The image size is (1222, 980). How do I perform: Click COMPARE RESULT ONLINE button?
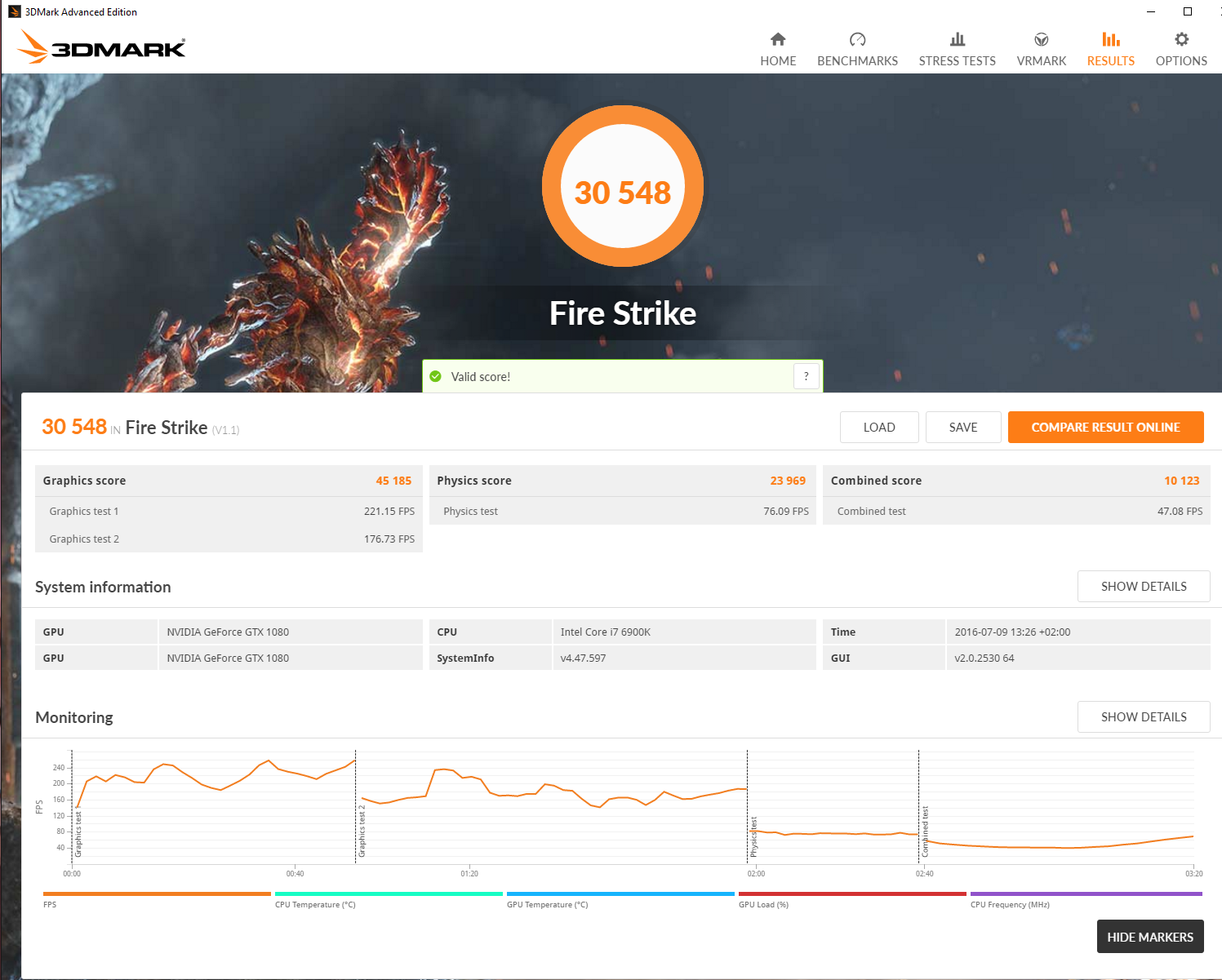(1106, 427)
